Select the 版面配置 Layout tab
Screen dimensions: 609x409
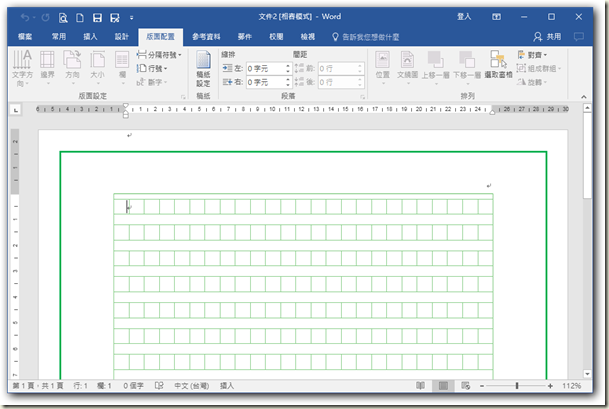point(160,37)
